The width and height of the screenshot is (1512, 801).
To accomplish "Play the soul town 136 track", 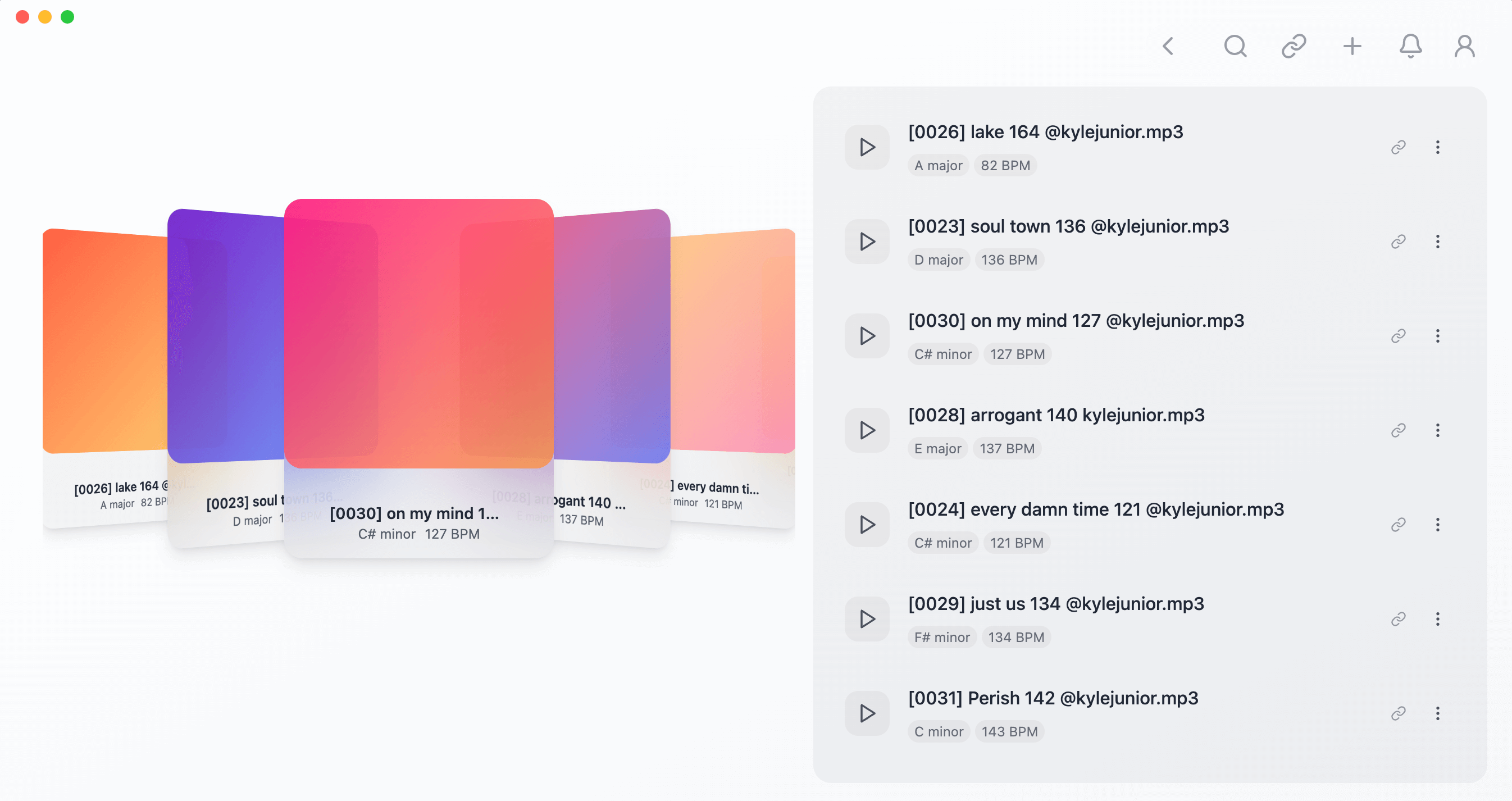I will click(x=867, y=242).
